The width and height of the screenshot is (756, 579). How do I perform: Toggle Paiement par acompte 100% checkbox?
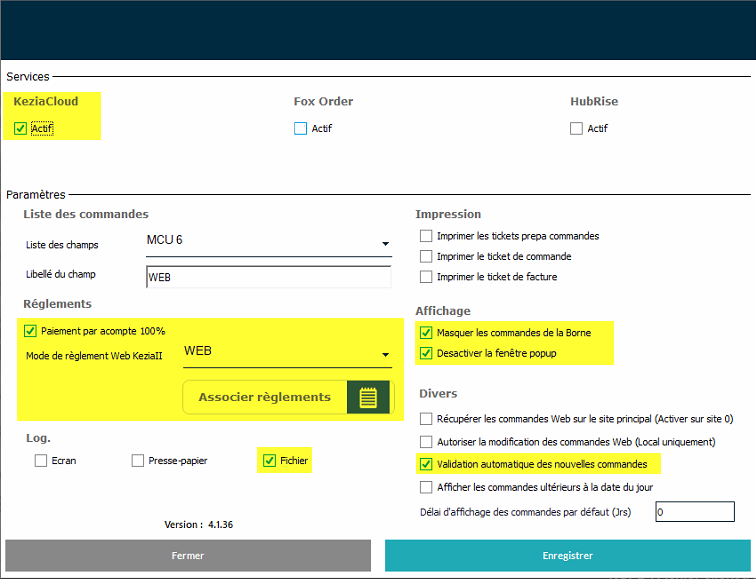click(30, 331)
